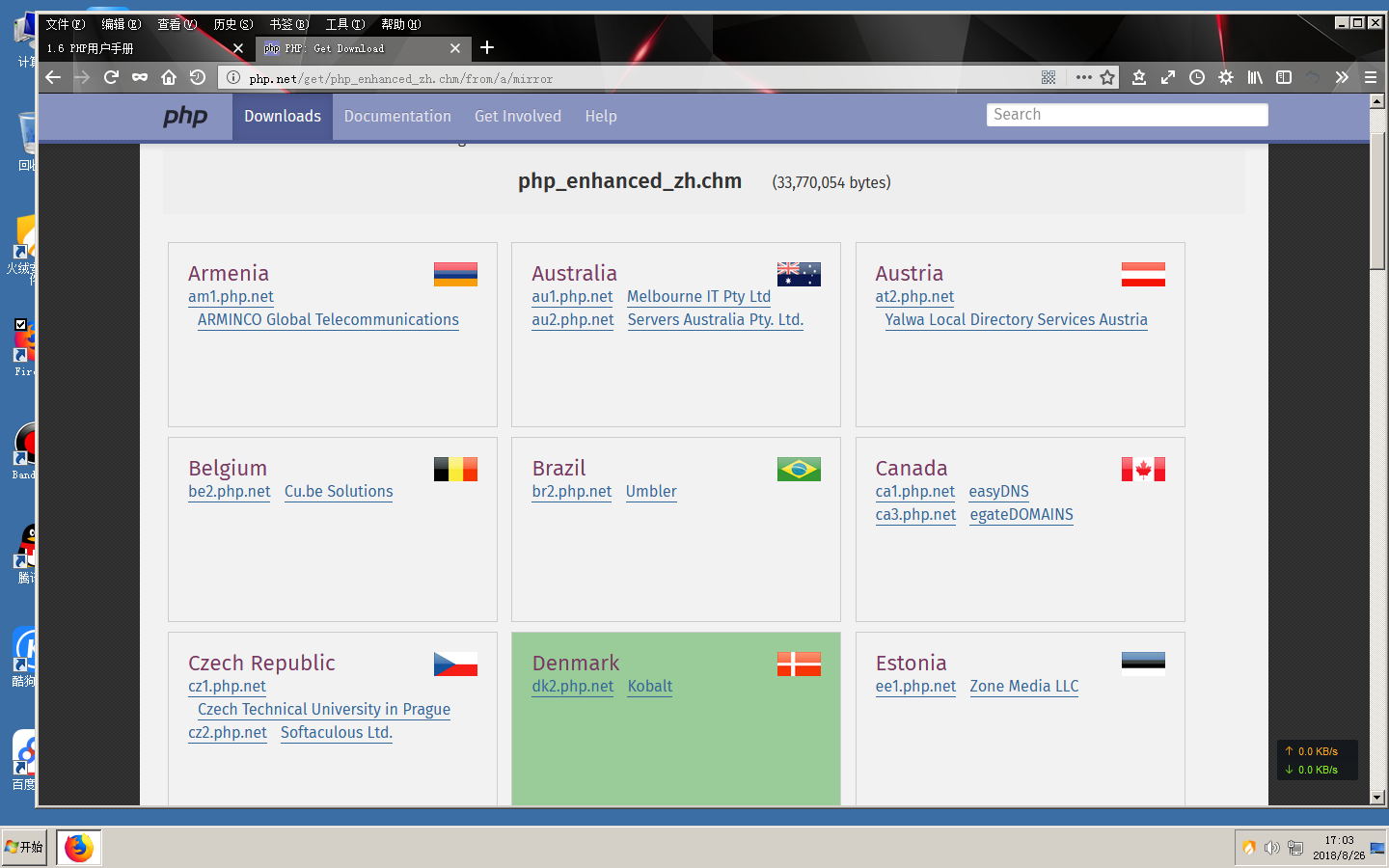The height and width of the screenshot is (868, 1389).
Task: Click the infinity mask icon in toolbar
Action: click(140, 77)
